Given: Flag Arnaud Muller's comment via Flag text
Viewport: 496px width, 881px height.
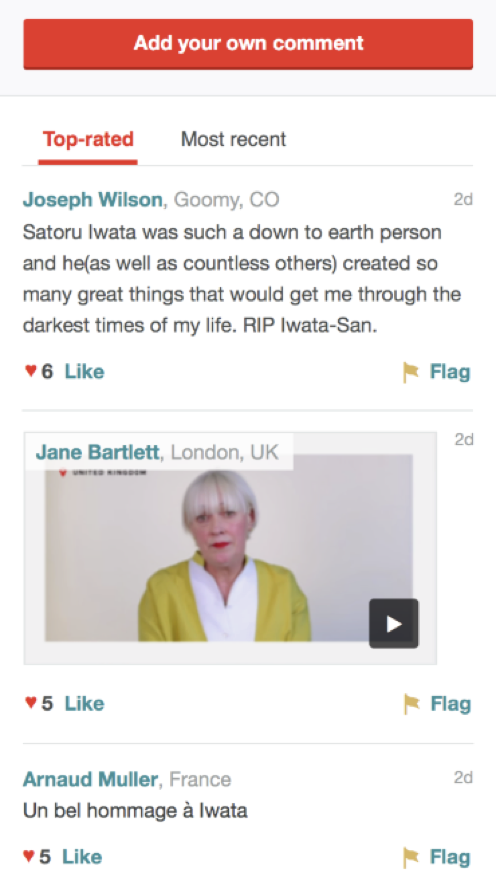Looking at the screenshot, I should tap(450, 857).
